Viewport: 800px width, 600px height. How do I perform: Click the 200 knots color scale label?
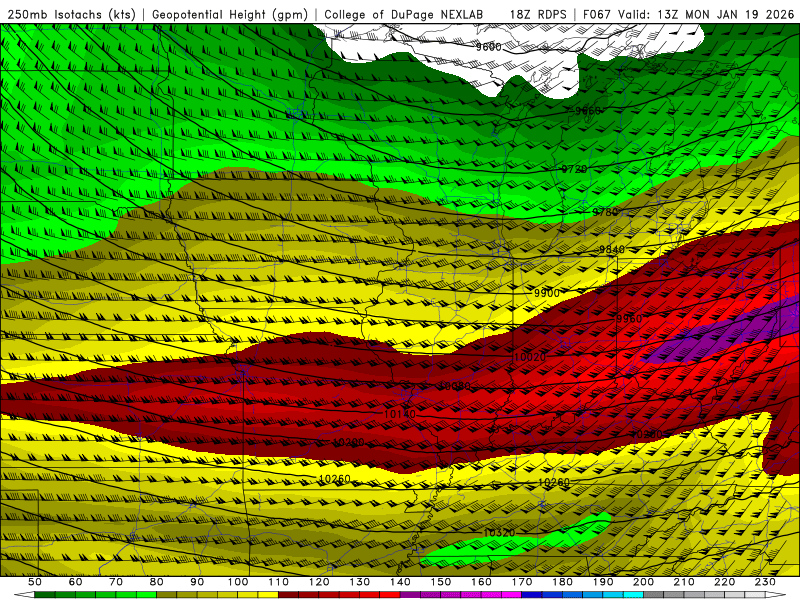[643, 582]
